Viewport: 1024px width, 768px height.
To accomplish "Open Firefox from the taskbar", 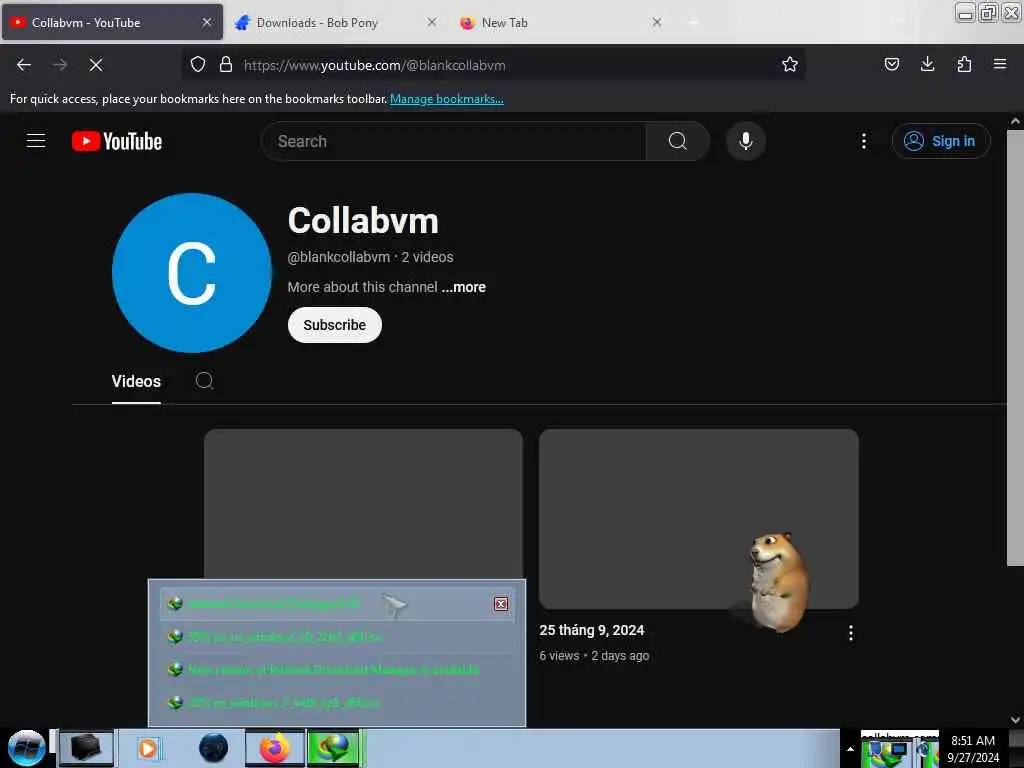I will tap(275, 748).
